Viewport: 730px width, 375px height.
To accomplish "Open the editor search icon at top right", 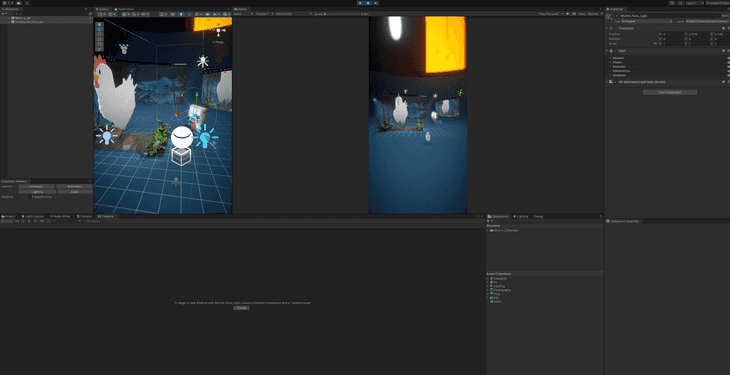I will click(681, 3).
